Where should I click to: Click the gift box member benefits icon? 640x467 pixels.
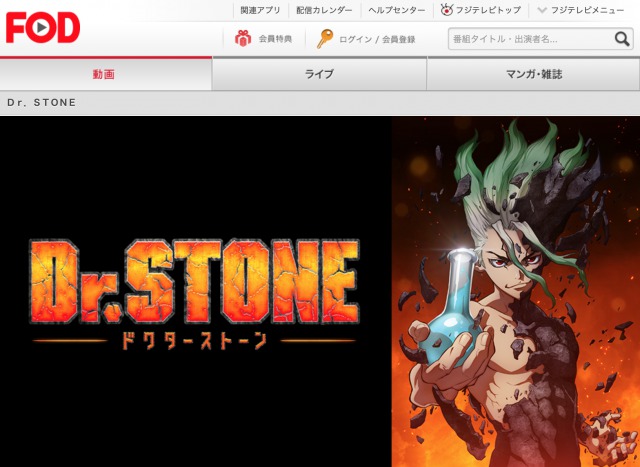coord(243,38)
